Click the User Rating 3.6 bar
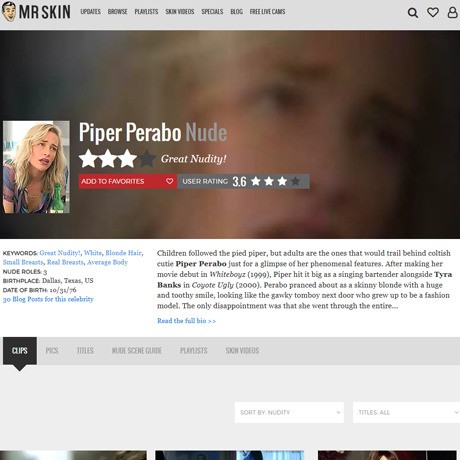Screen dimensions: 460x460 [x=243, y=181]
